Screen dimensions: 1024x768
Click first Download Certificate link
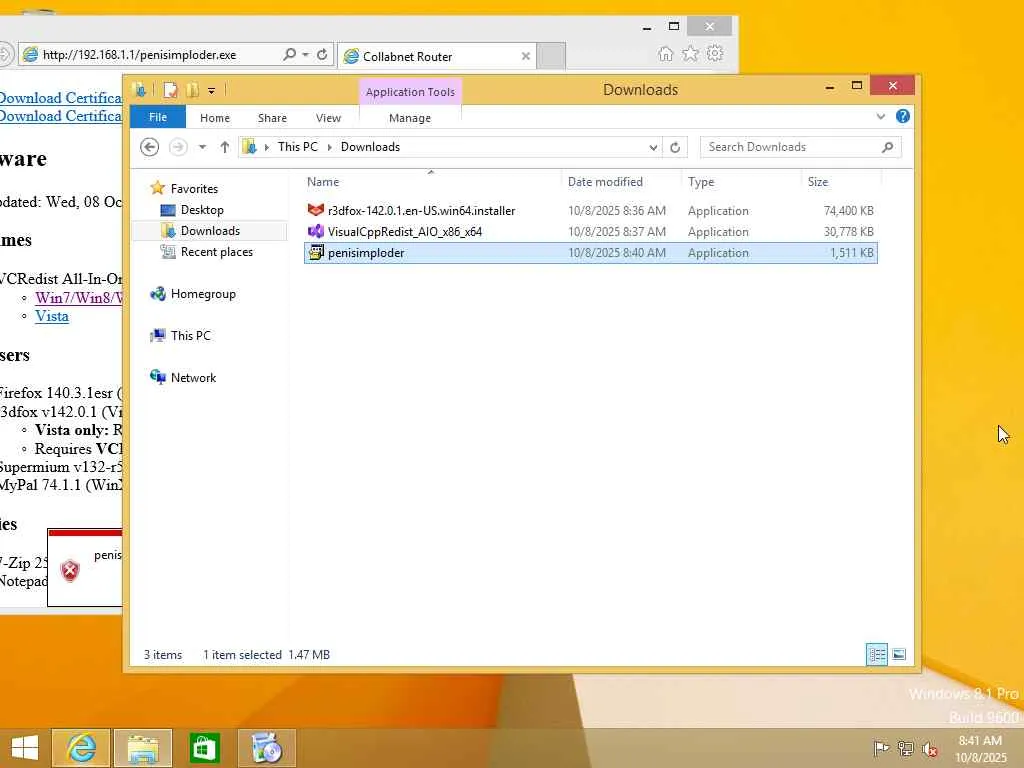[x=60, y=98]
